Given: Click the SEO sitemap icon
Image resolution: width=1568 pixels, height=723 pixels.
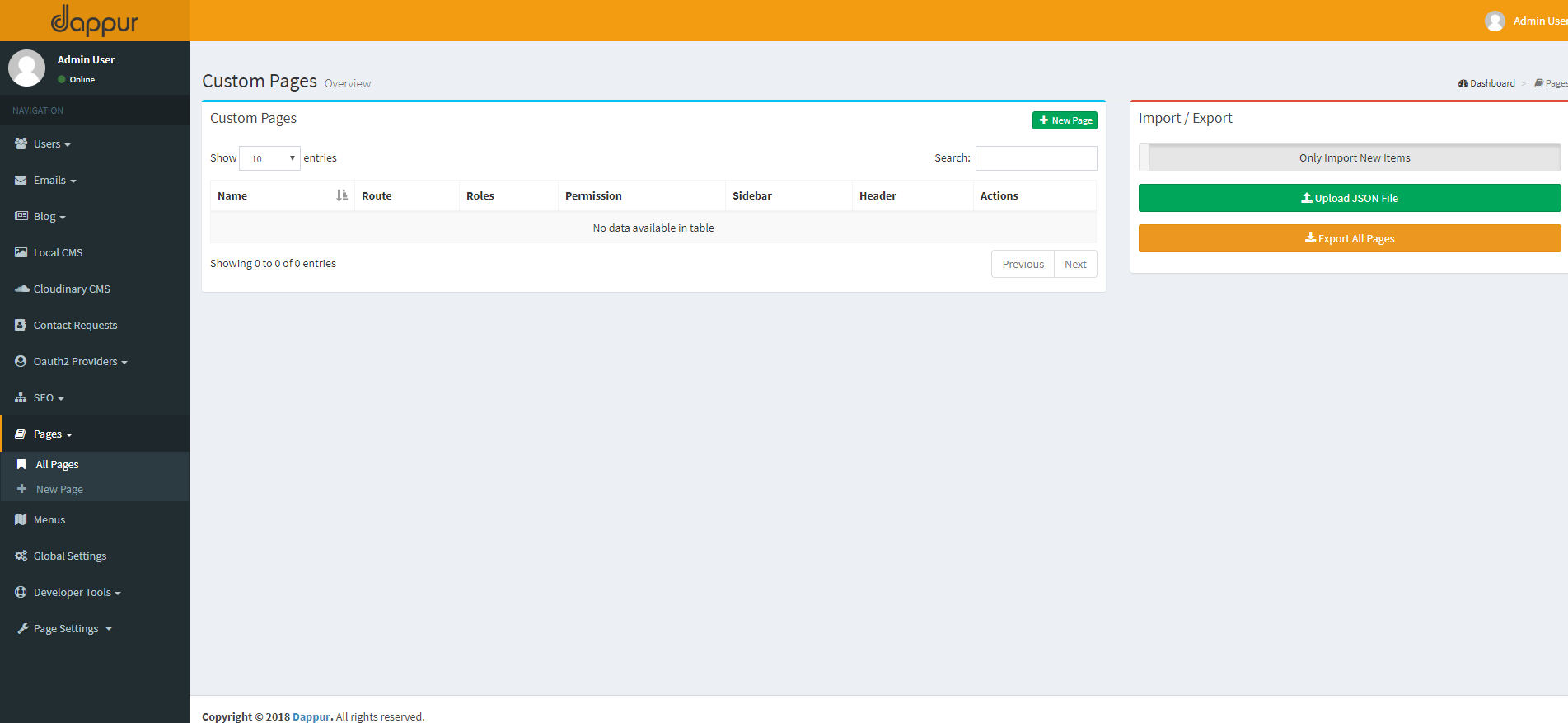Looking at the screenshot, I should pos(21,397).
